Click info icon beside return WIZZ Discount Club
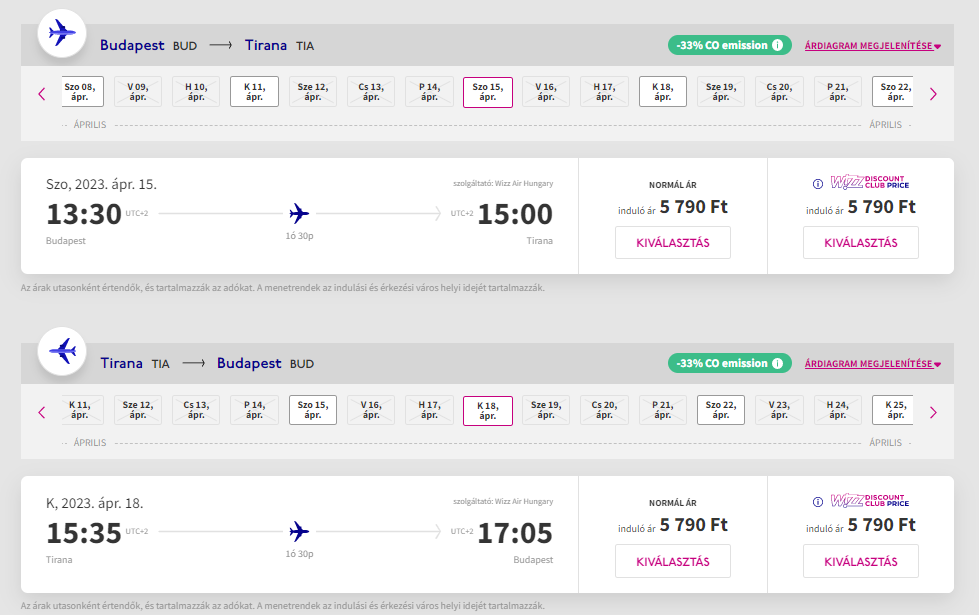This screenshot has height=615, width=979. point(817,502)
